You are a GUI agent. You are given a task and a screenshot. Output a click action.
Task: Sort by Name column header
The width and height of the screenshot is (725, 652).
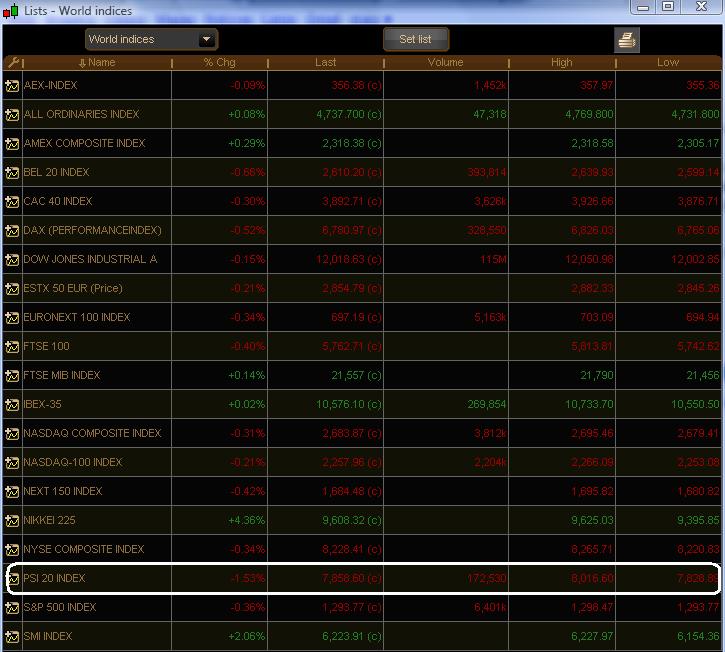[97, 62]
